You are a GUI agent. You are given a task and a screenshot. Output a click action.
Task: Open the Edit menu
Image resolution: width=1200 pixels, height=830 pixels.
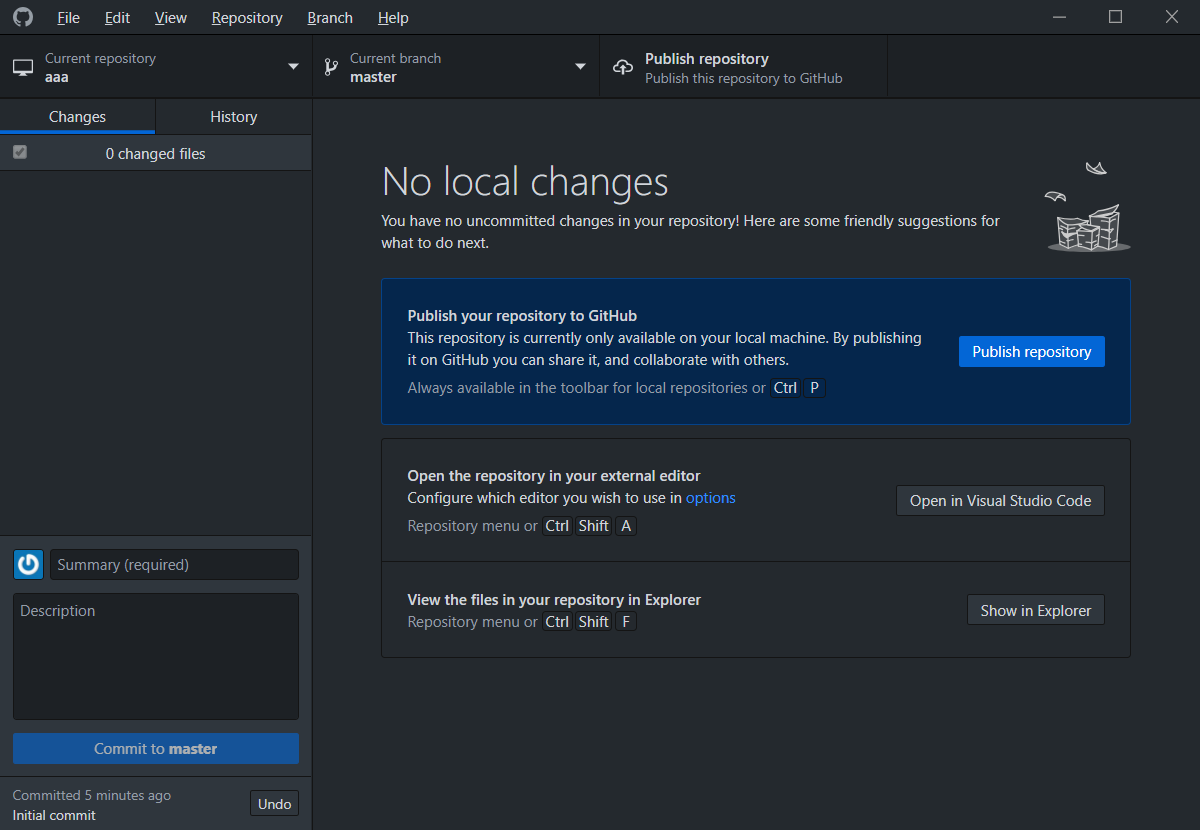click(117, 18)
